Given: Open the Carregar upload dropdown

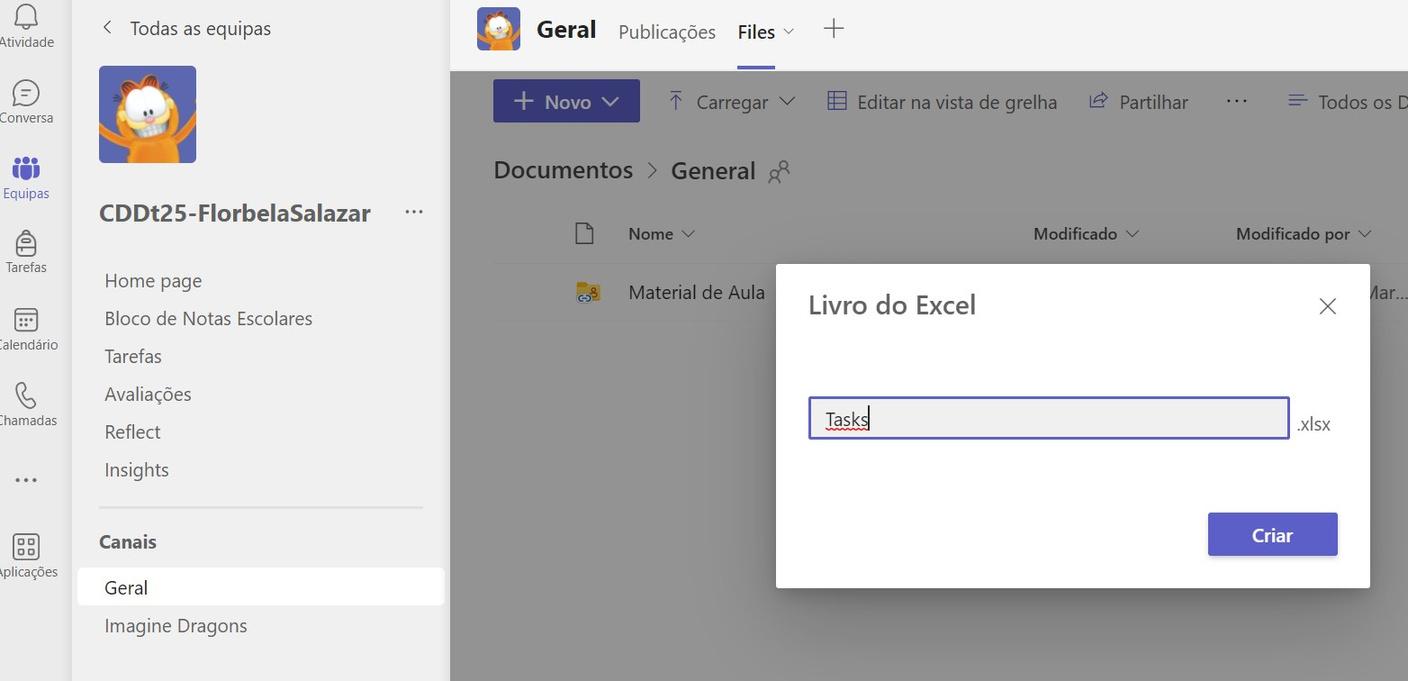Looking at the screenshot, I should [731, 101].
